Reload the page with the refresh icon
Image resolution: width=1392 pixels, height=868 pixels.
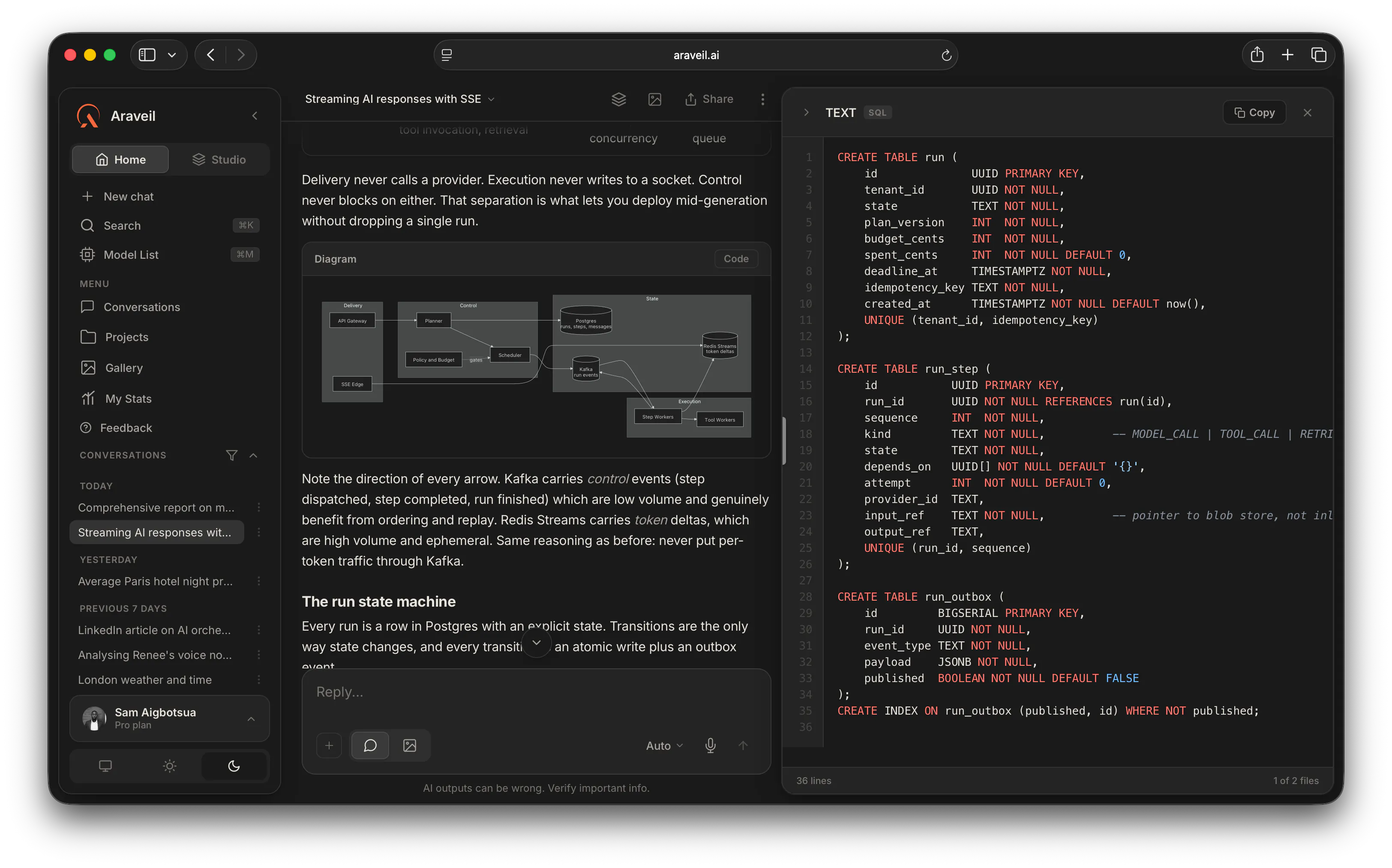946,55
